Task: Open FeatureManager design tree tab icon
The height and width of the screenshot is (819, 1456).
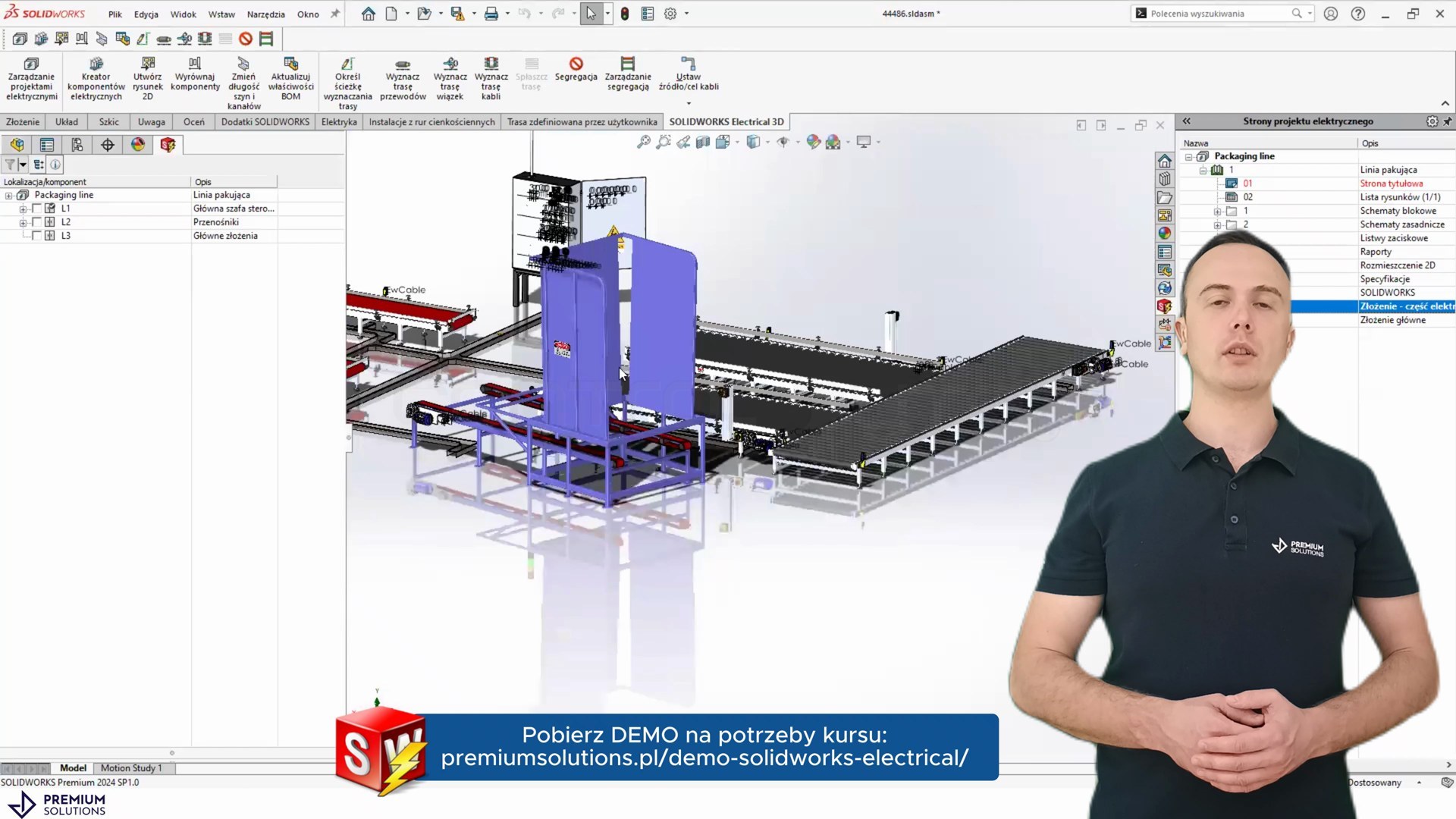Action: click(x=17, y=145)
